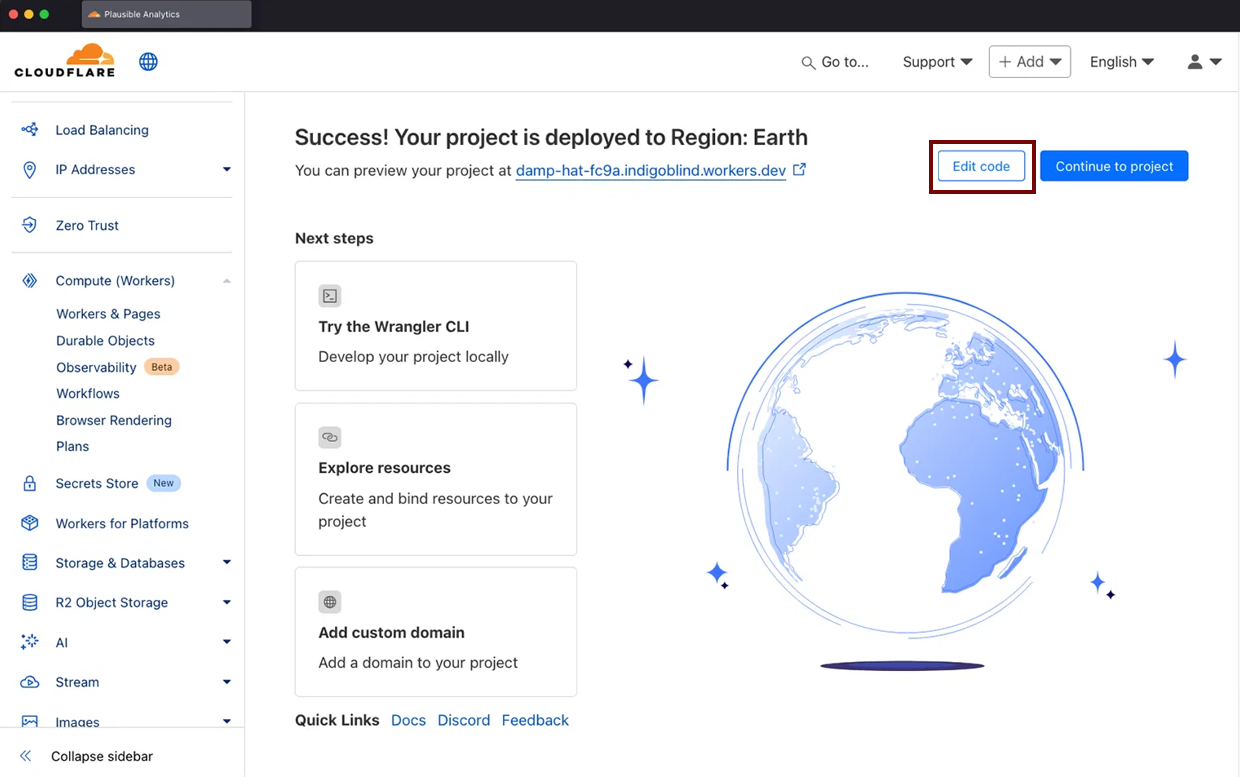Screen dimensions: 1241x777
Task: Click the Stream cloud icon in sidebar
Action: (x=30, y=682)
